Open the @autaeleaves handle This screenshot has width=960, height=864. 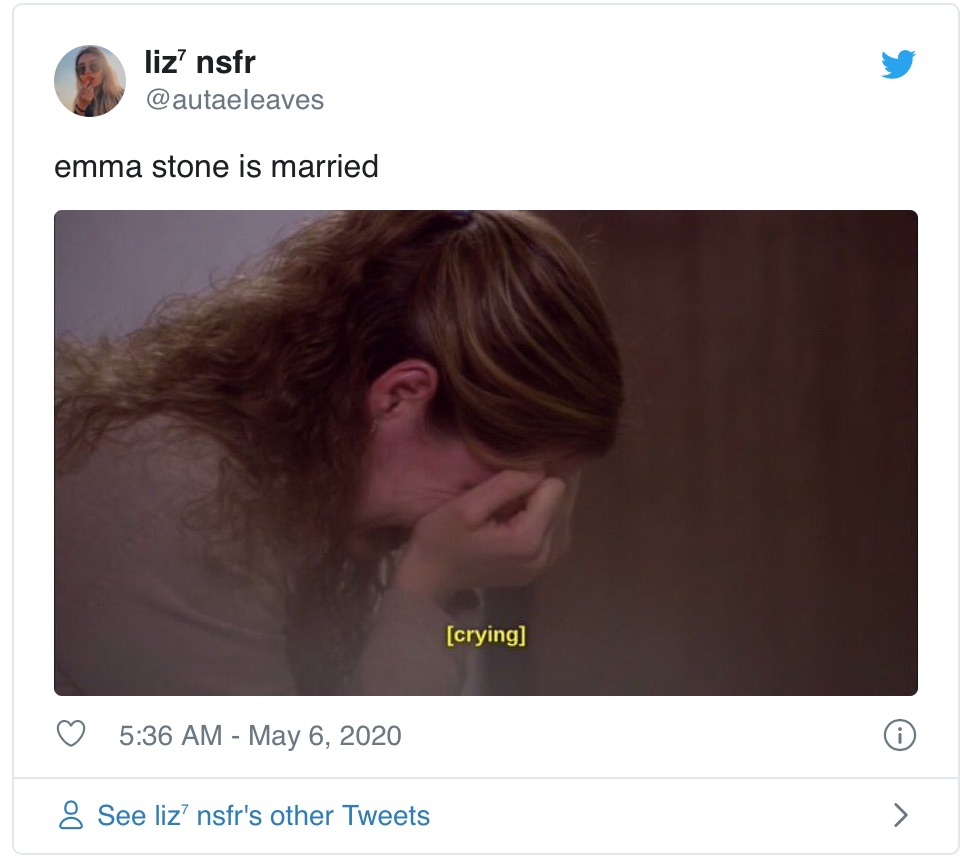point(234,100)
